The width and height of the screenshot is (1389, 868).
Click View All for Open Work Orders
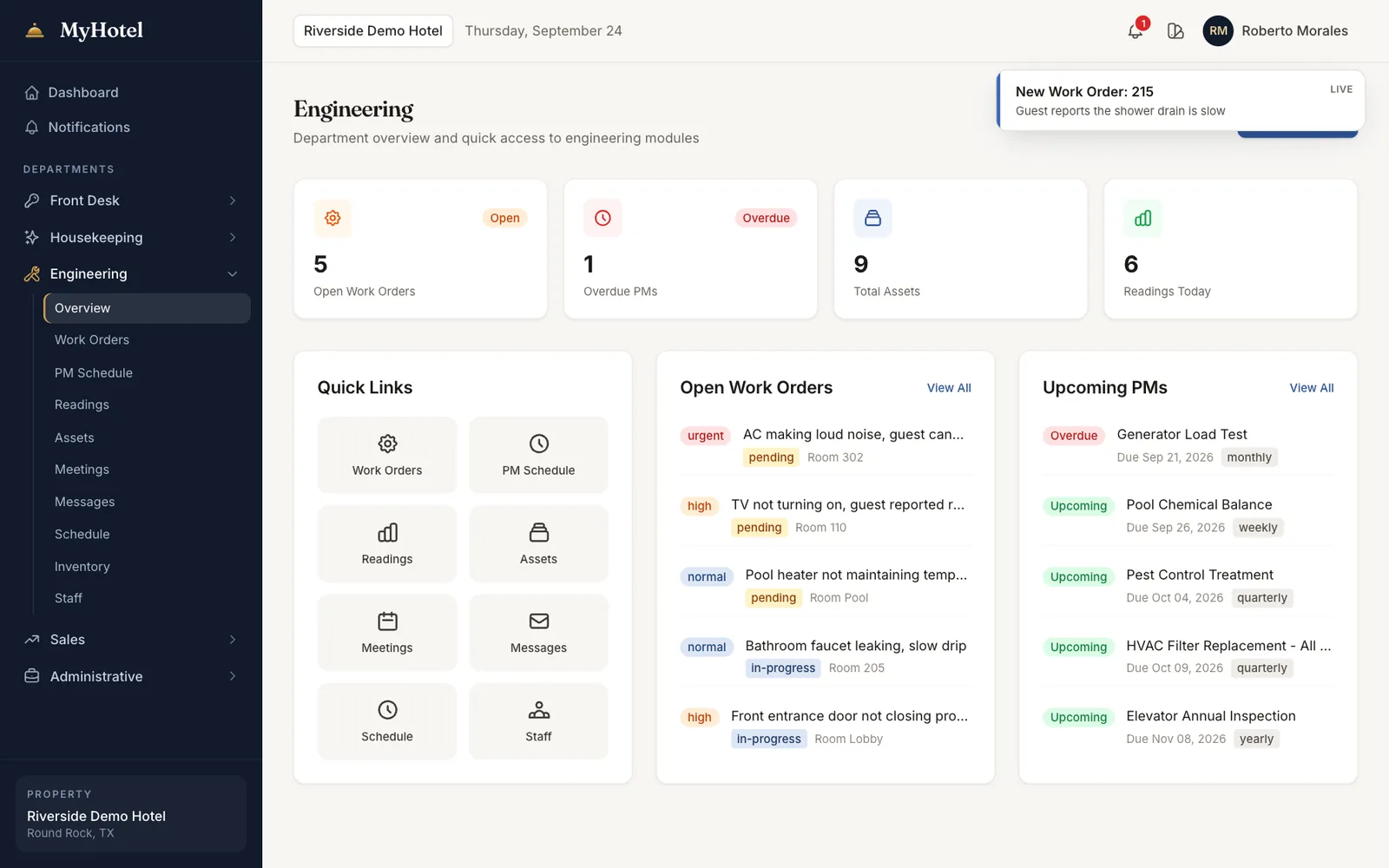coord(949,388)
